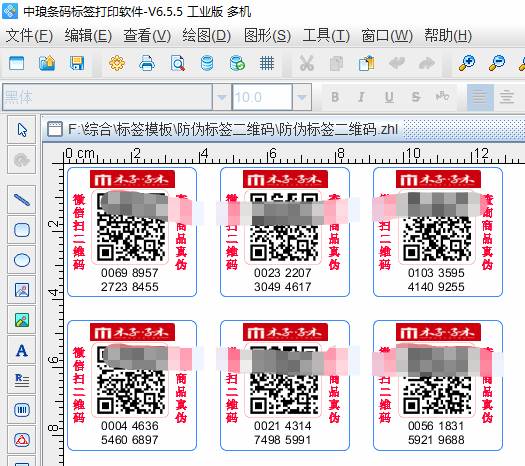This screenshot has height=466, width=525.
Task: Zoom out of the canvas
Action: point(497,63)
